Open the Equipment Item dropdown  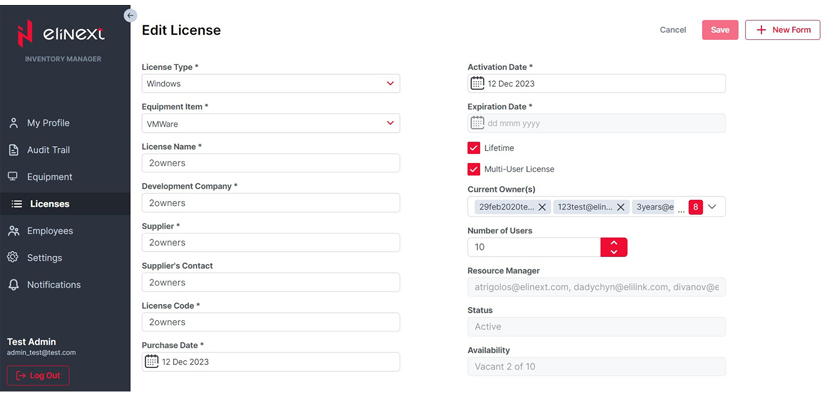[270, 123]
